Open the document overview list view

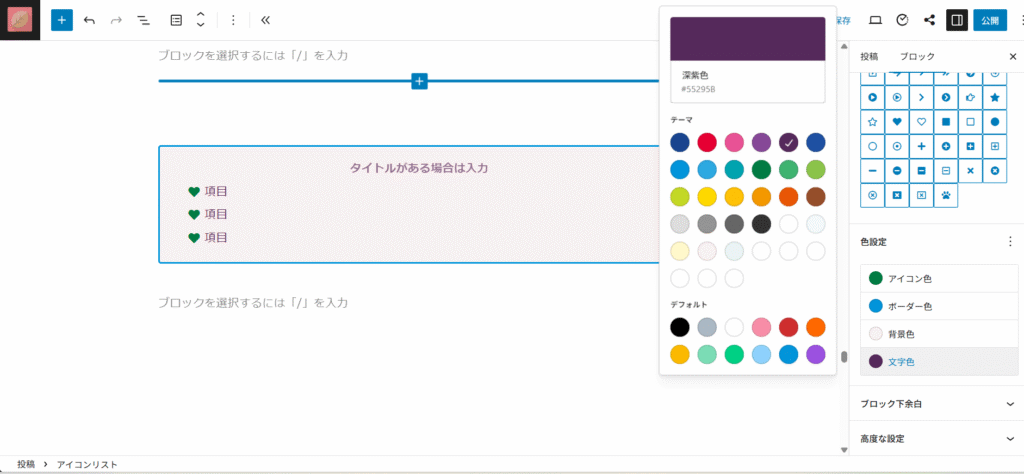(143, 20)
